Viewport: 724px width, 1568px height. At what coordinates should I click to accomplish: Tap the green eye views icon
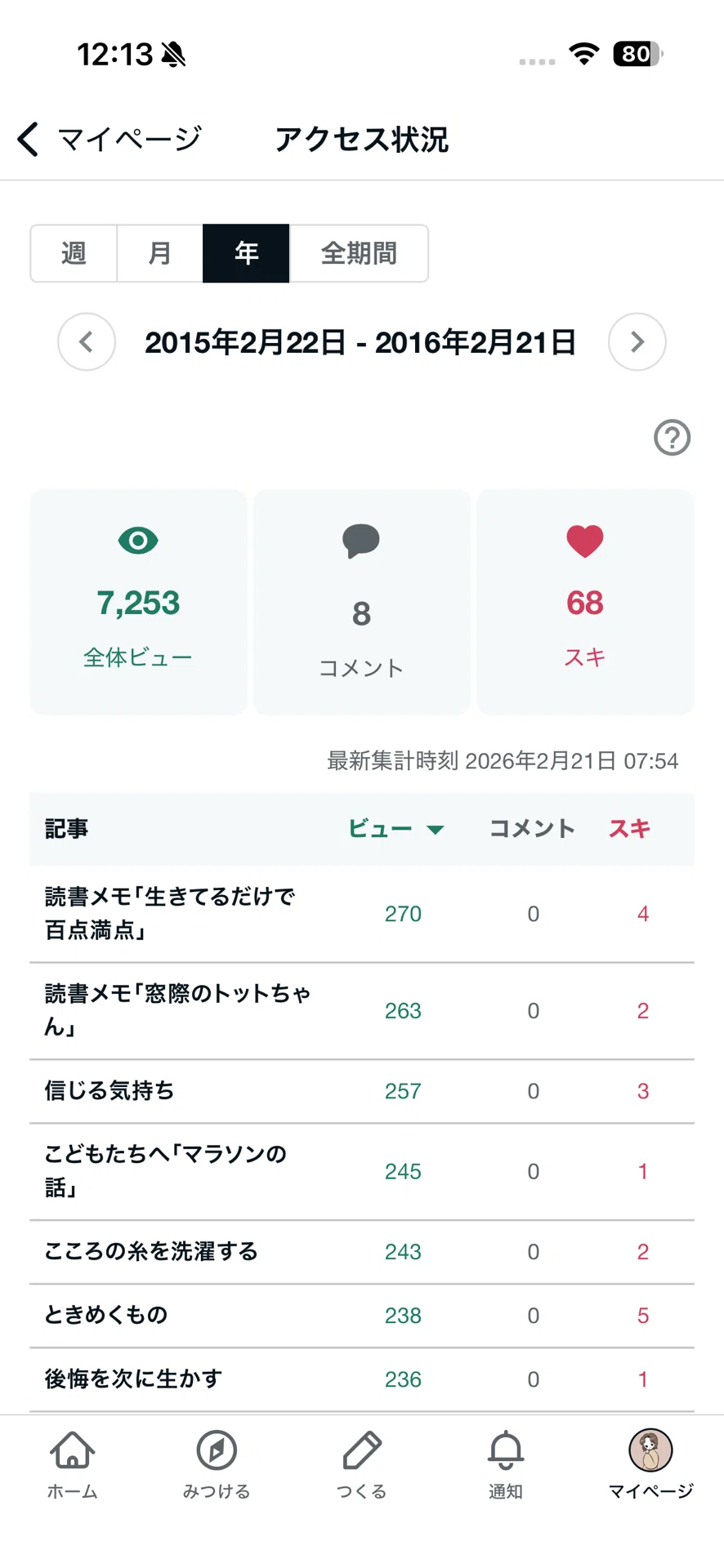tap(138, 541)
